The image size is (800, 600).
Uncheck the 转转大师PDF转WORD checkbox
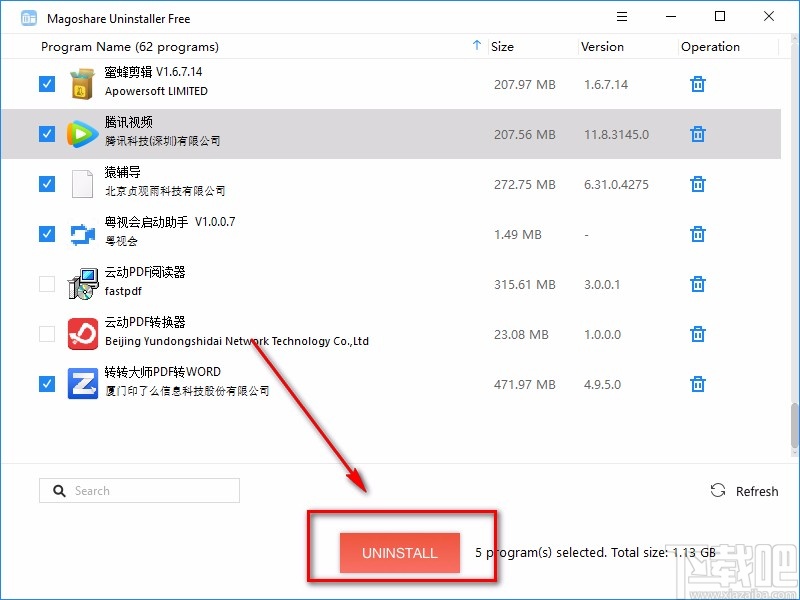point(47,384)
